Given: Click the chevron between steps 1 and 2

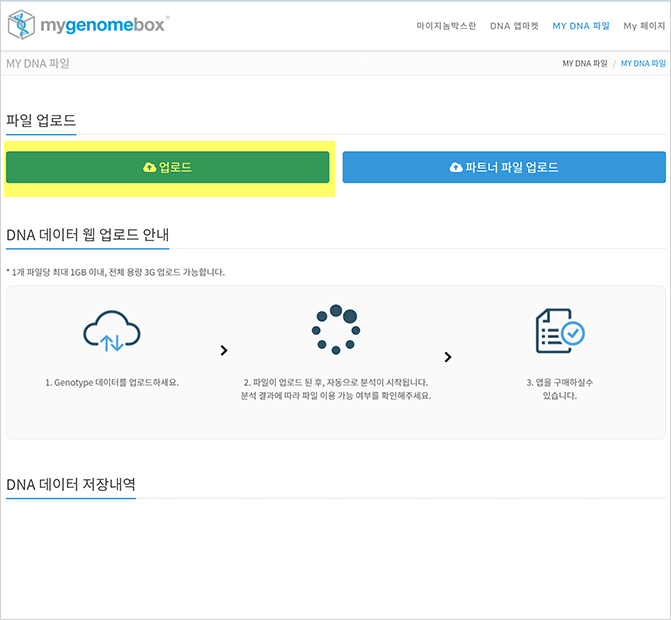Looking at the screenshot, I should coord(224,351).
